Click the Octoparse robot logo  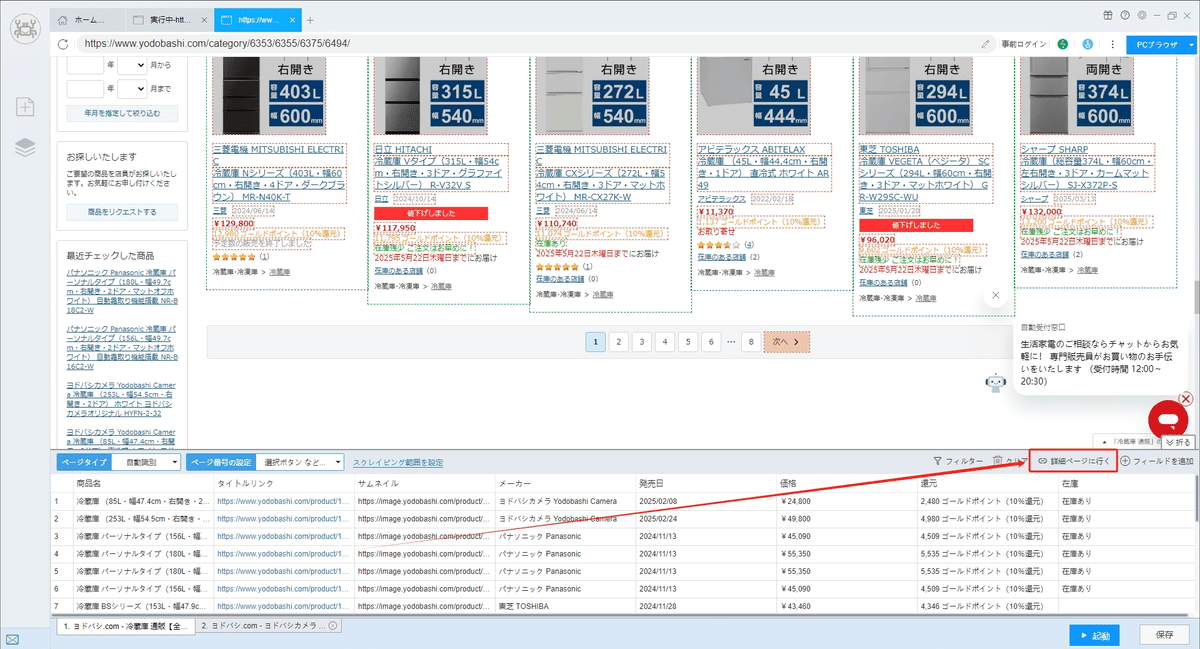click(25, 30)
